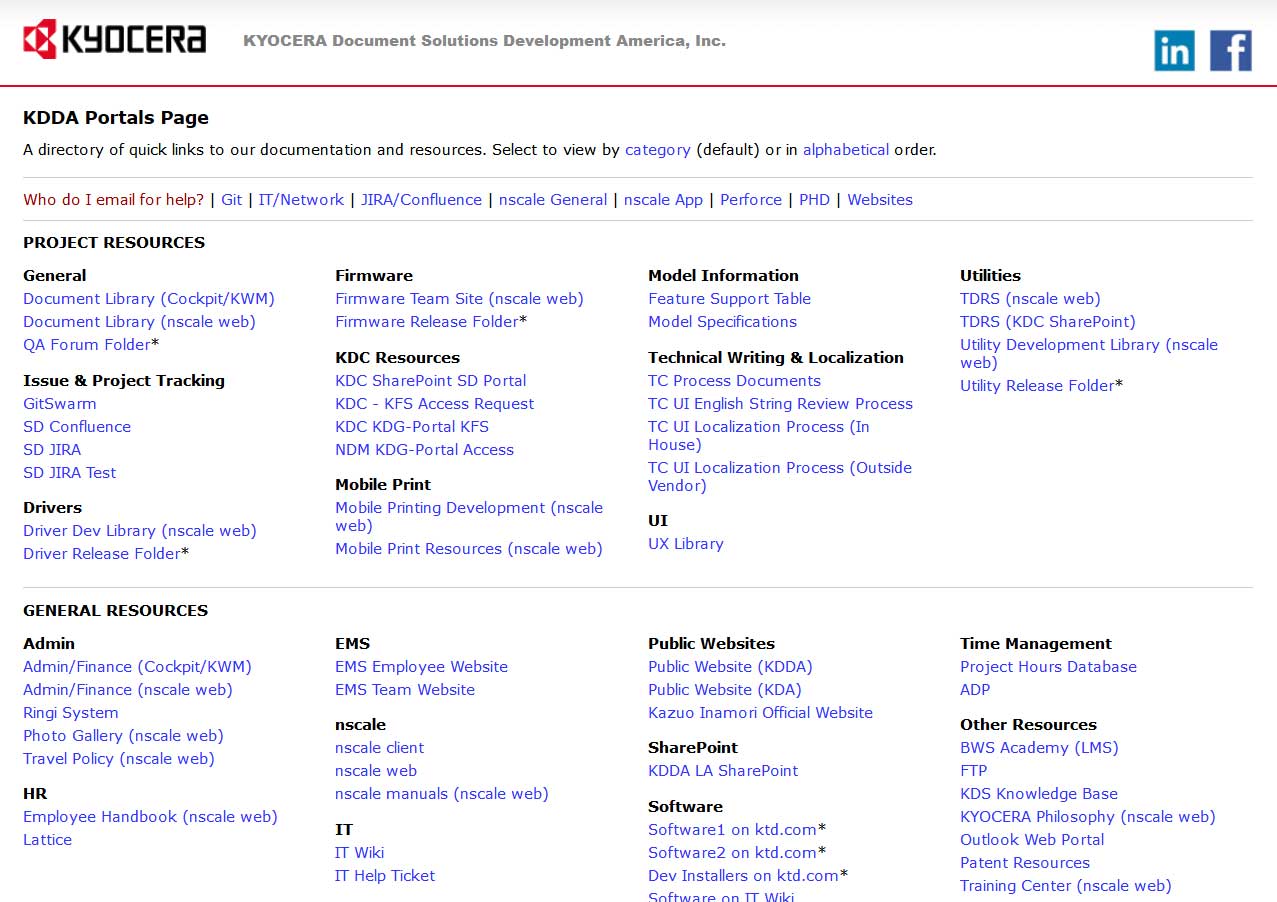Open the UX Library
The height and width of the screenshot is (902, 1277).
tap(685, 543)
